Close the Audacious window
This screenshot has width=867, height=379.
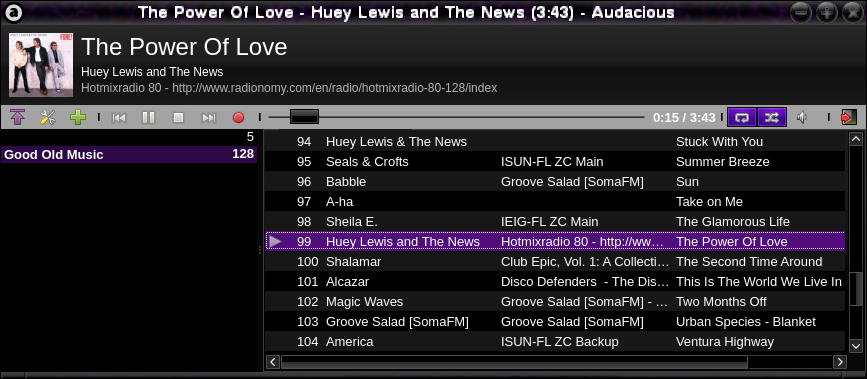(853, 12)
